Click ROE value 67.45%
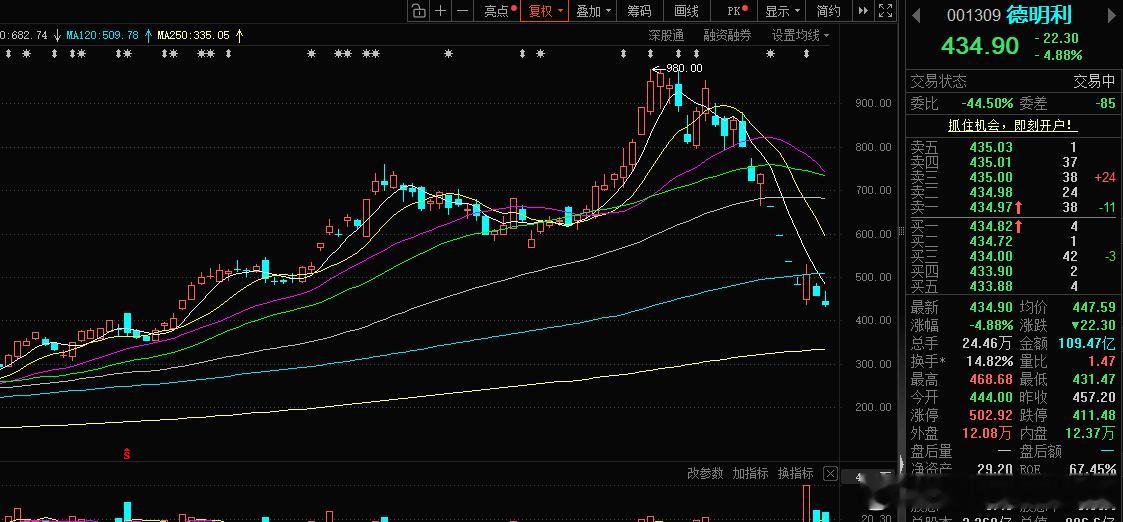Viewport: 1123px width, 522px height. (1094, 469)
